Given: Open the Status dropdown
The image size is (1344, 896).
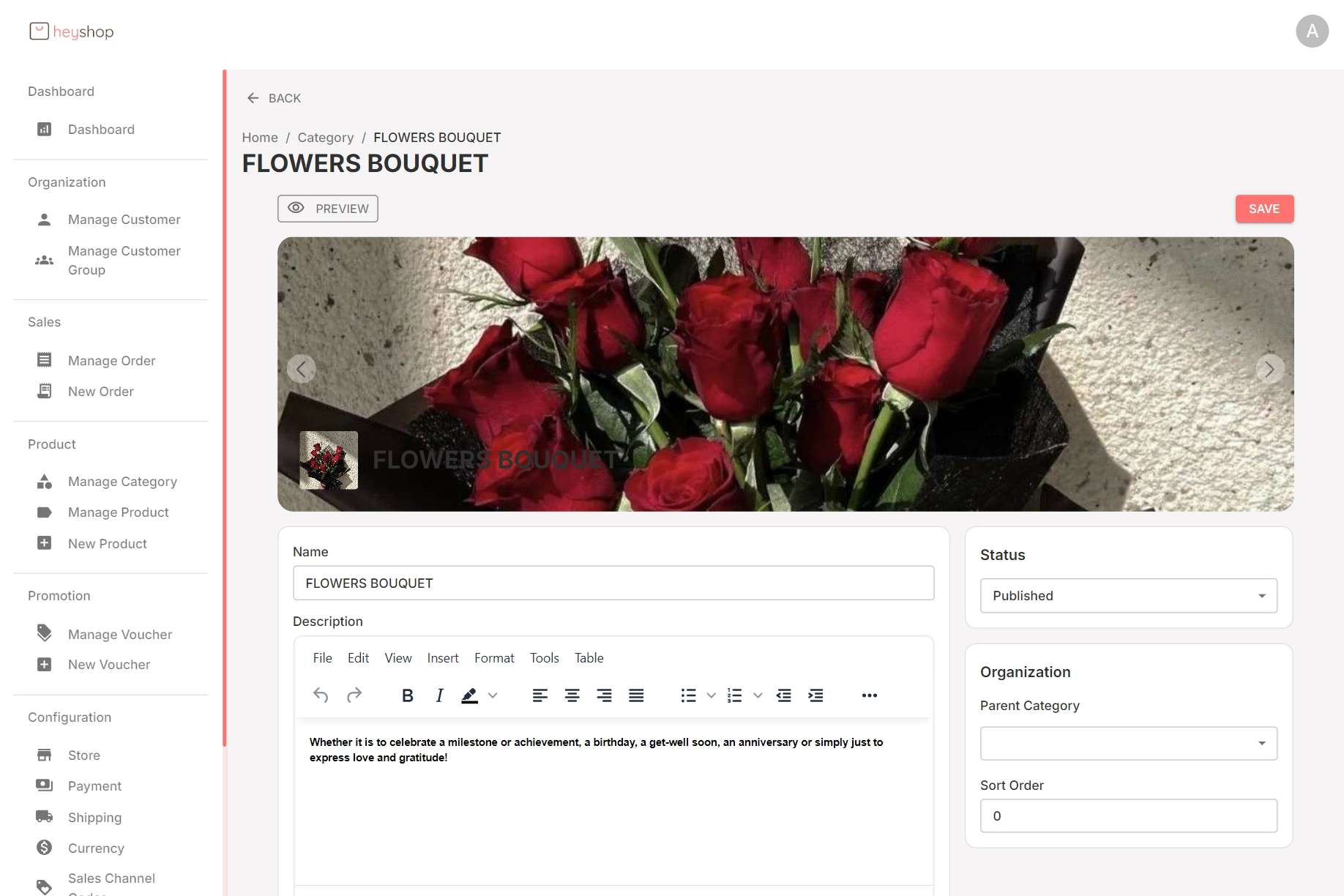Looking at the screenshot, I should (x=1128, y=596).
